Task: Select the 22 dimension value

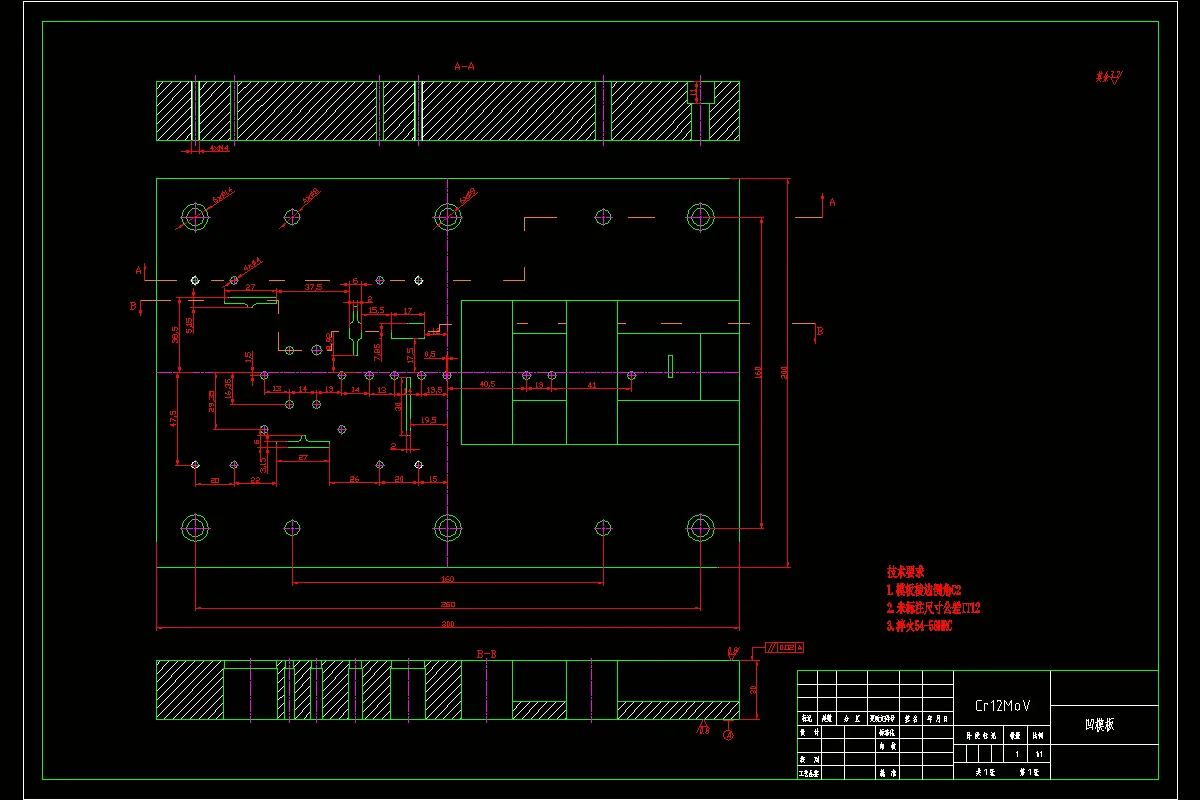Action: coord(255,480)
